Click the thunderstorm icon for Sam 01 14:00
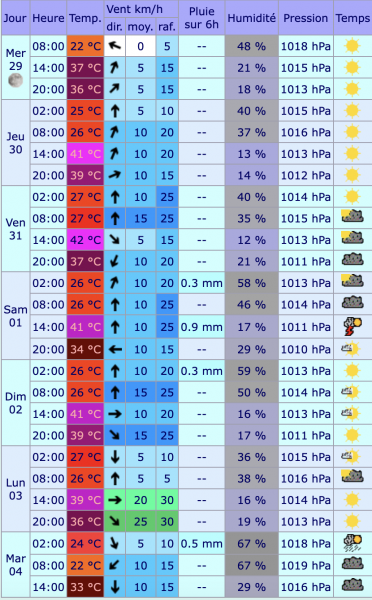The height and width of the screenshot is (600, 372). click(x=352, y=326)
